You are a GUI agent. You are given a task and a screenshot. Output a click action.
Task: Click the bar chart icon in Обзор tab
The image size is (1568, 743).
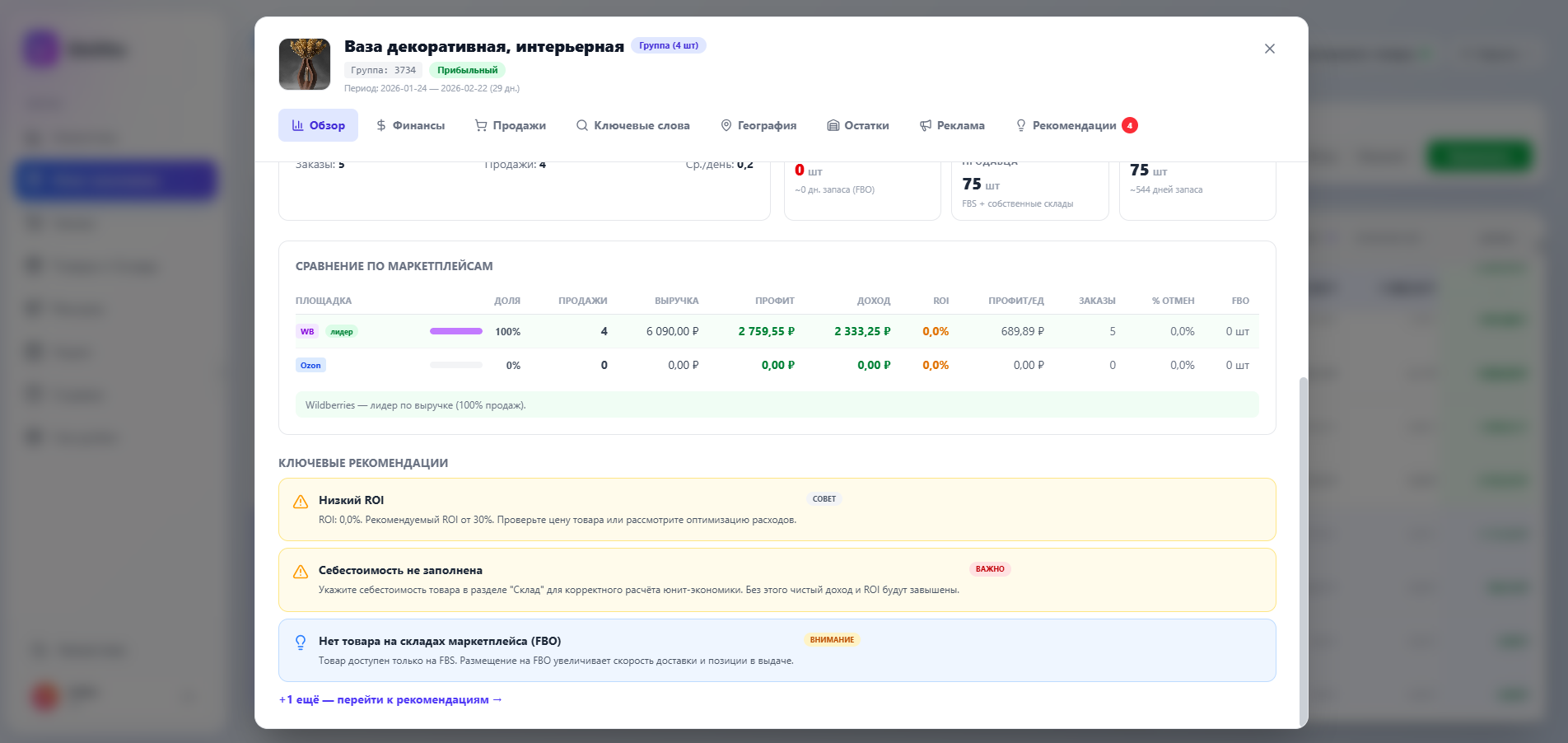(x=297, y=125)
